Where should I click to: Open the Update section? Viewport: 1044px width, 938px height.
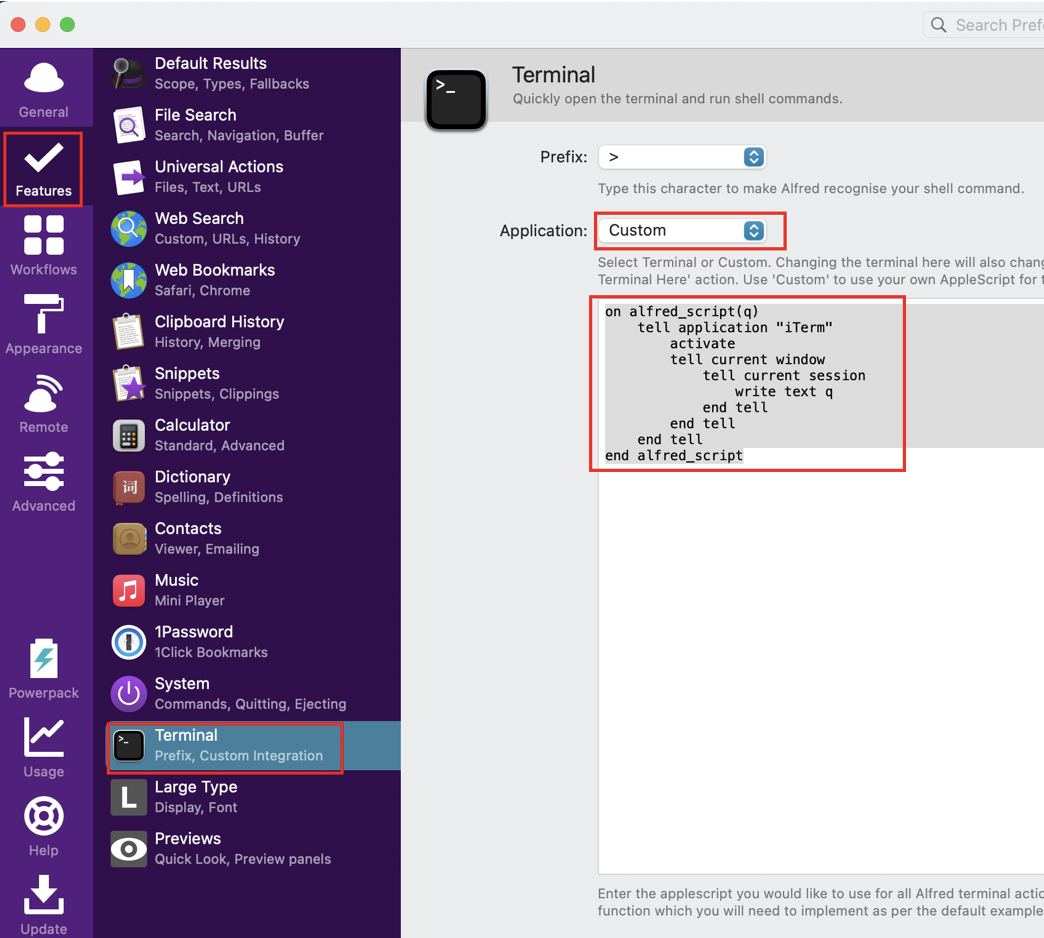click(43, 904)
